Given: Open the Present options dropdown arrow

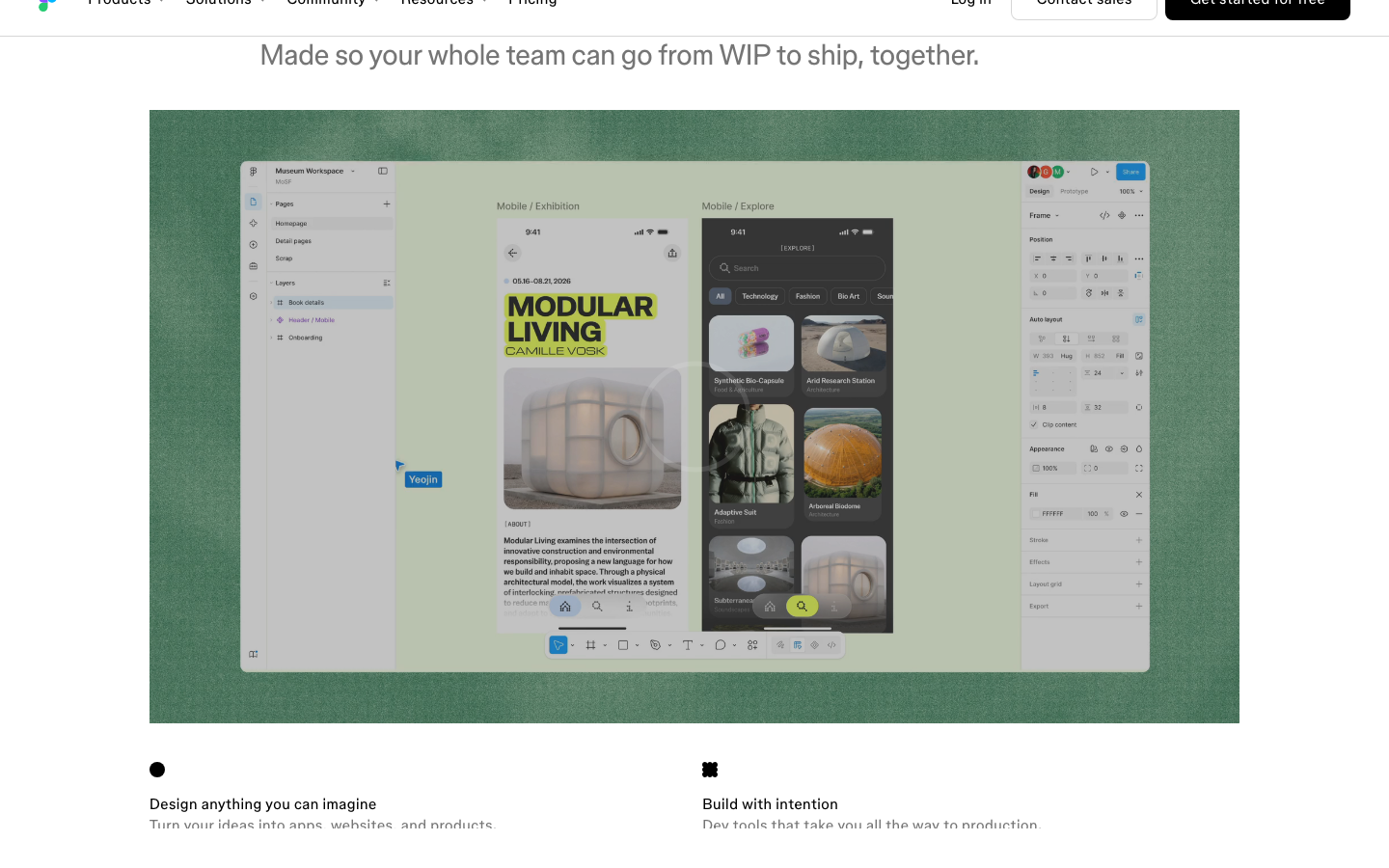Looking at the screenshot, I should click(1107, 172).
